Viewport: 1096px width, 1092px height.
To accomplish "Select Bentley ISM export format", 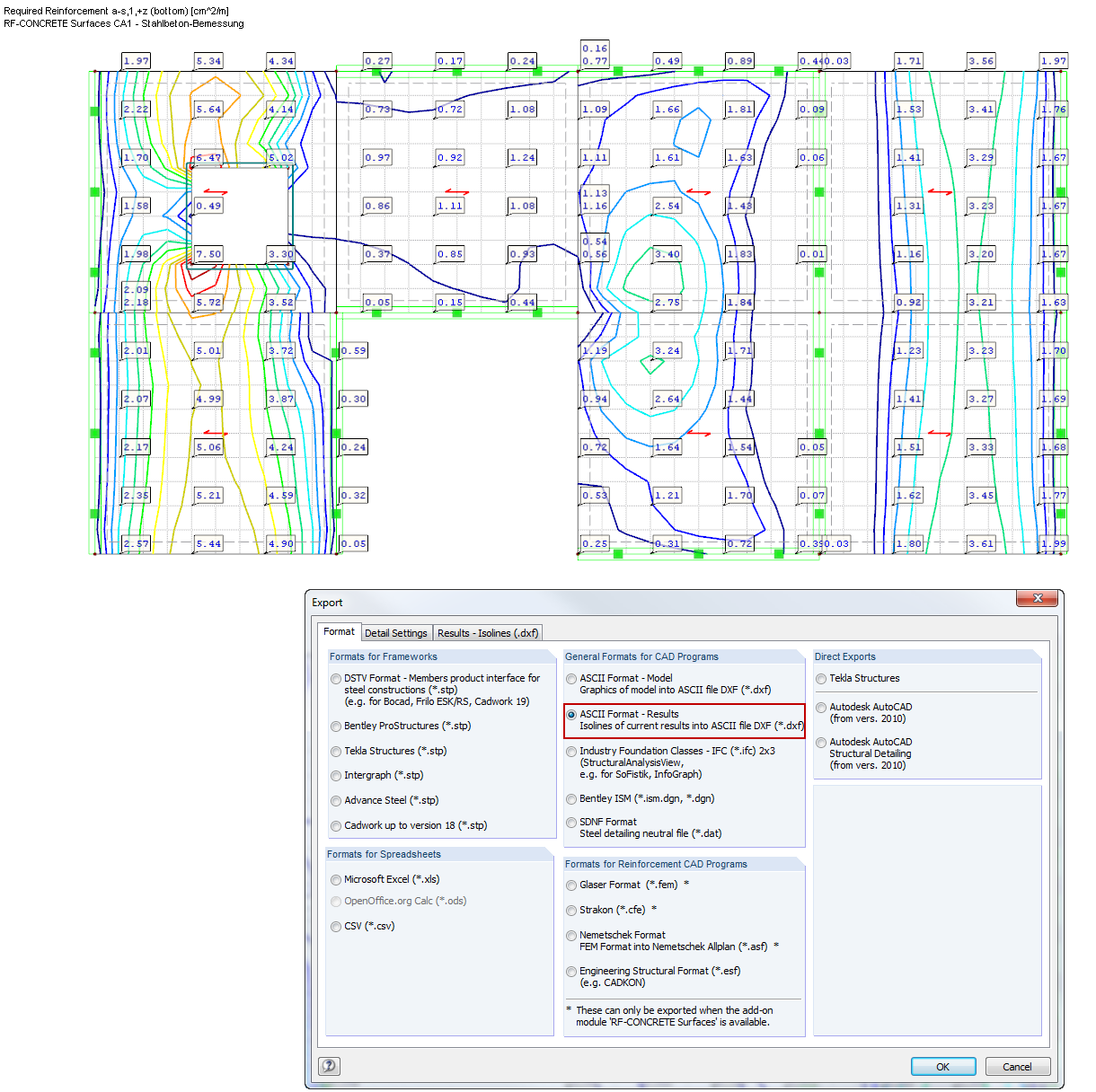I will pyautogui.click(x=571, y=798).
